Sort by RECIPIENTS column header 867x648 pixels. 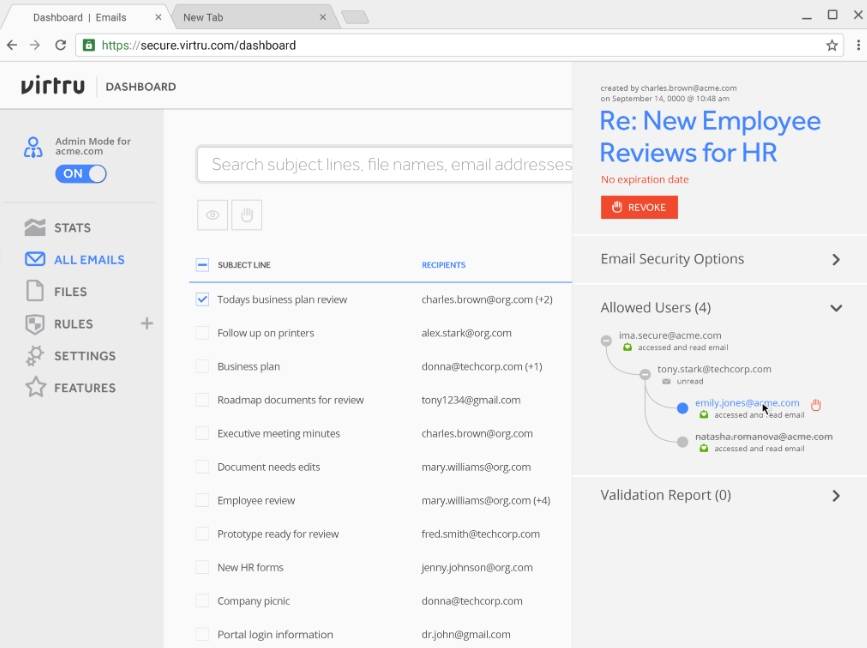pos(443,265)
